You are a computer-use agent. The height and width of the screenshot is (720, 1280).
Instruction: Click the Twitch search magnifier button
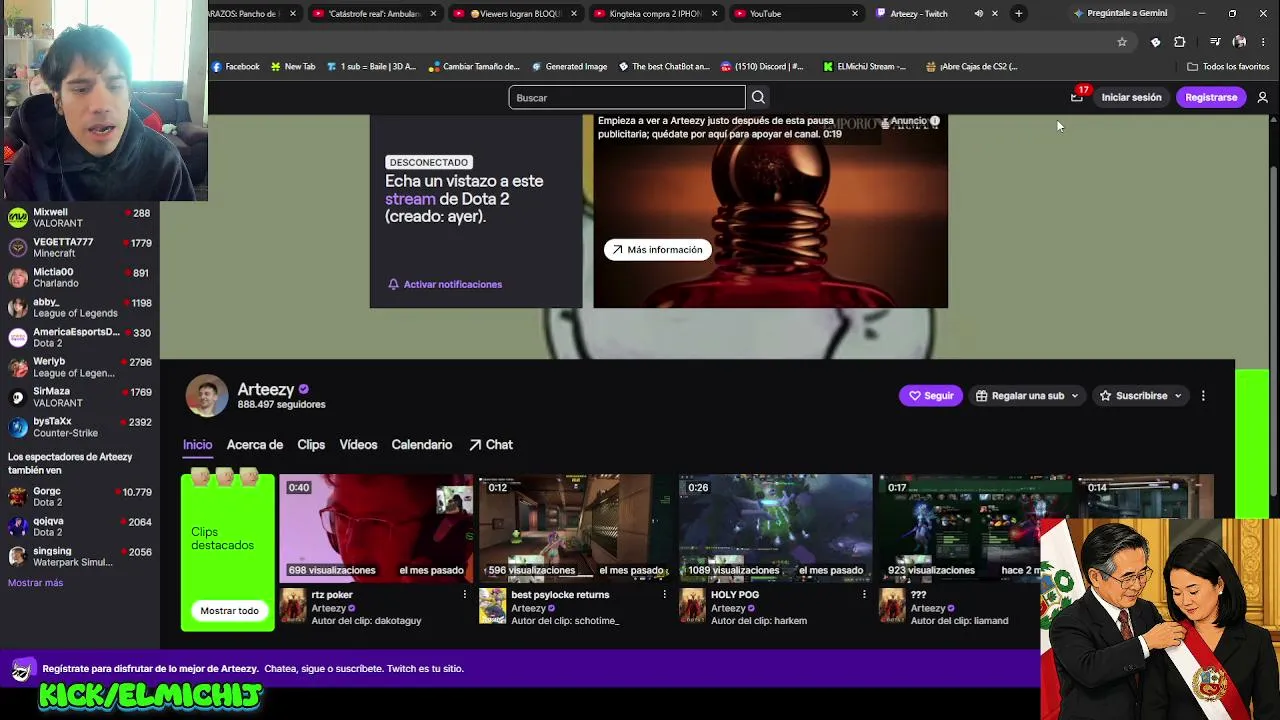(x=758, y=97)
